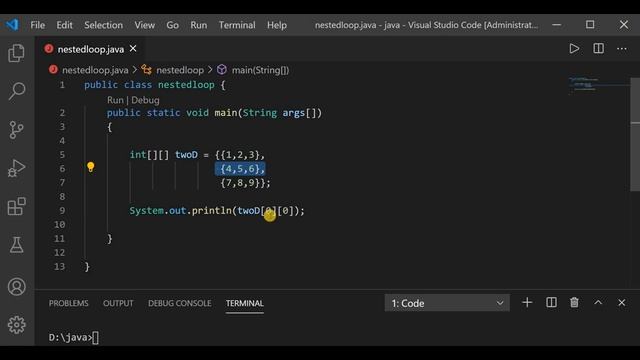Click the lightbulb quick-fix on line 6
Image resolution: width=640 pixels, height=360 pixels.
click(x=91, y=167)
